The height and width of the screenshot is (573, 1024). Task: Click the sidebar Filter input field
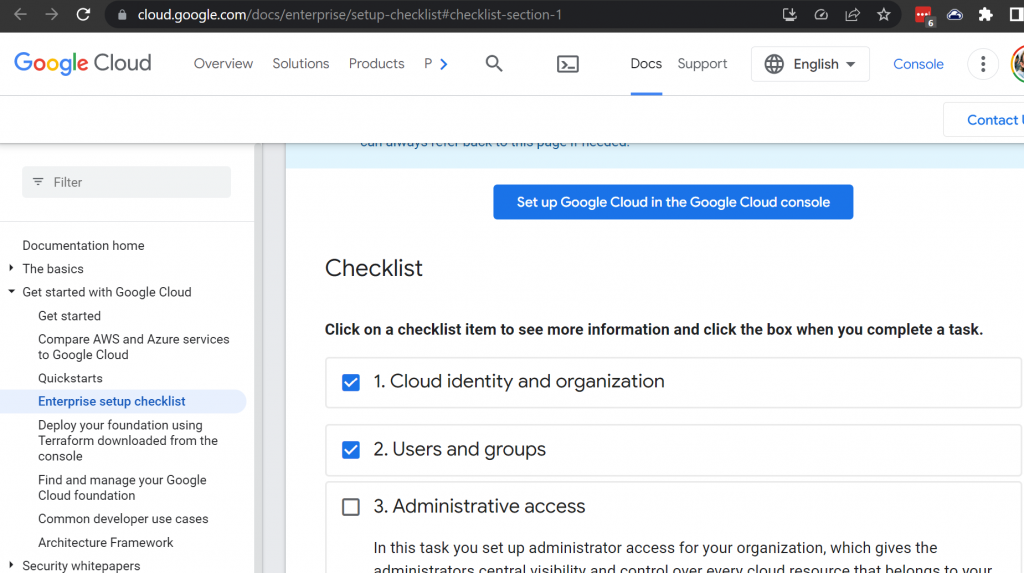tap(126, 182)
